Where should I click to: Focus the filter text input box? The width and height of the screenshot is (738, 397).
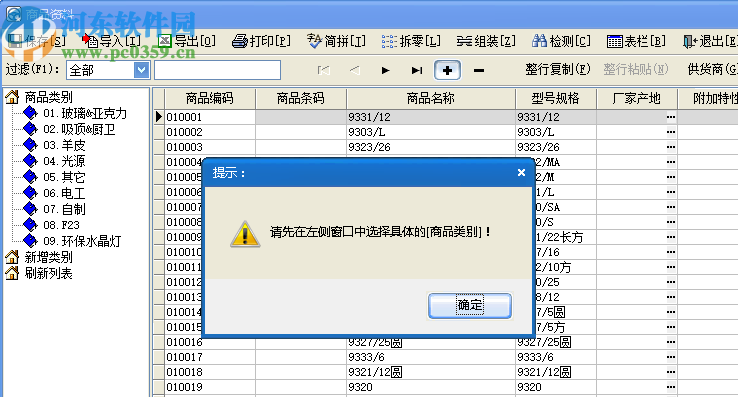(x=217, y=70)
